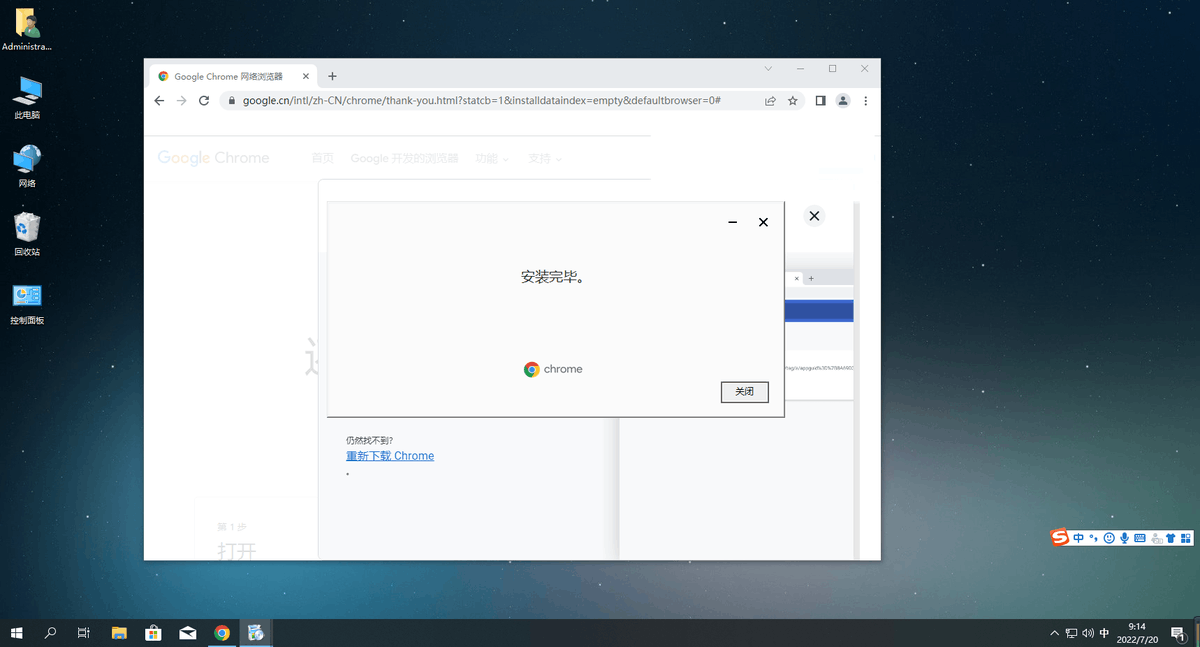The width and height of the screenshot is (1200, 647).
Task: Open the emoji smiley on Sogou bar
Action: (1109, 538)
